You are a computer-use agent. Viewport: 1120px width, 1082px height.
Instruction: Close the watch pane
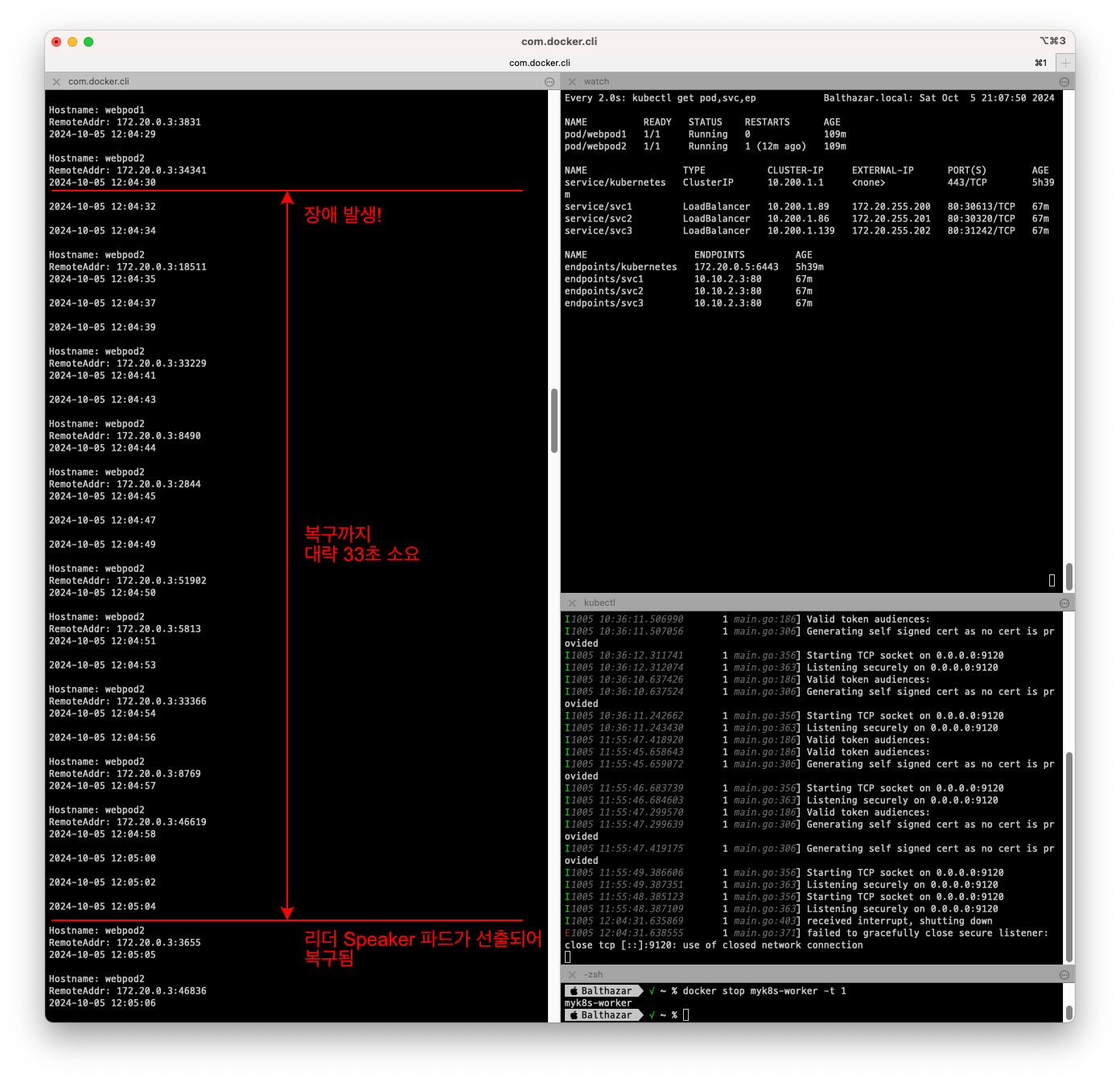tap(572, 81)
